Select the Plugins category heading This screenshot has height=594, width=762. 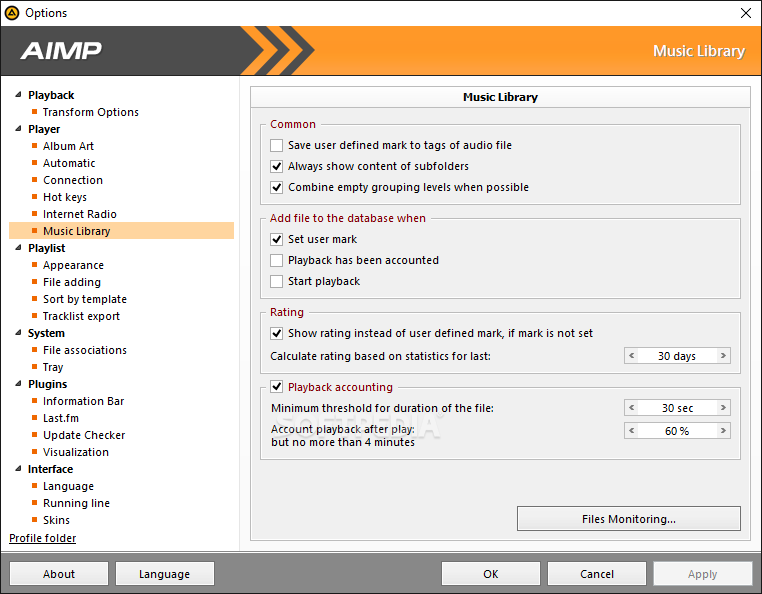pos(48,384)
